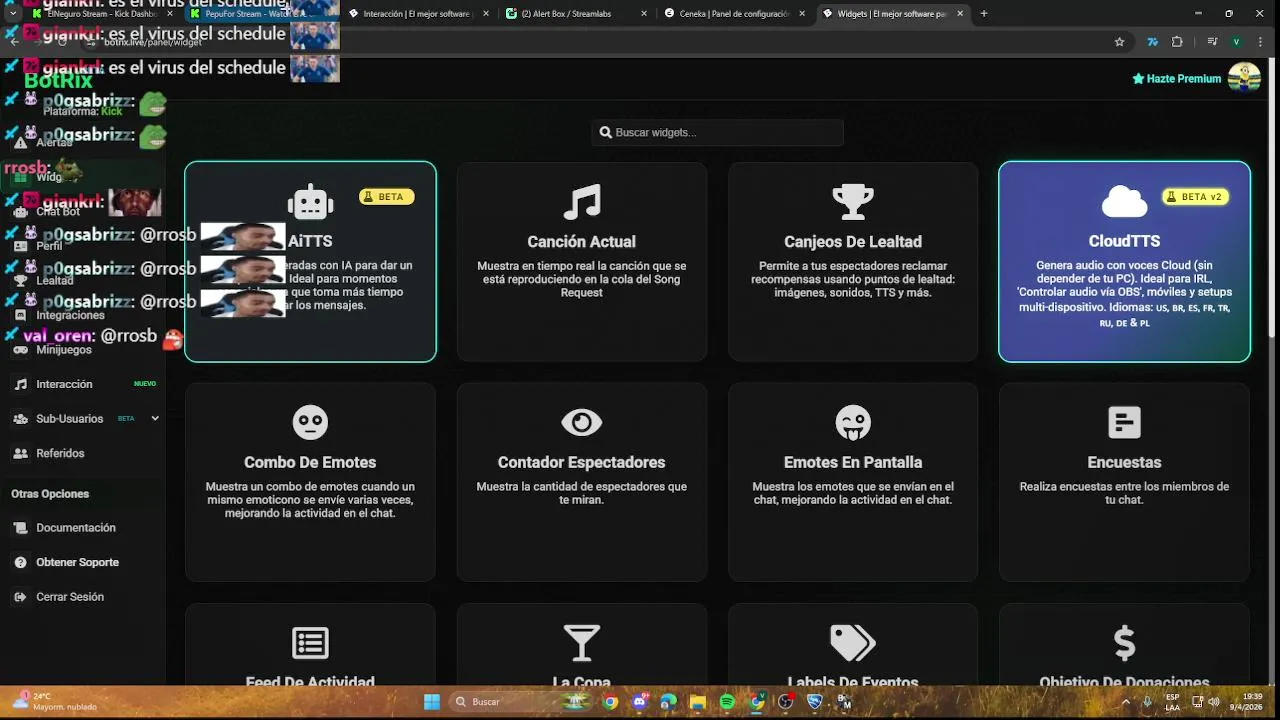The height and width of the screenshot is (720, 1280).
Task: Click the list icon of Feed De Actividad
Action: [x=310, y=643]
